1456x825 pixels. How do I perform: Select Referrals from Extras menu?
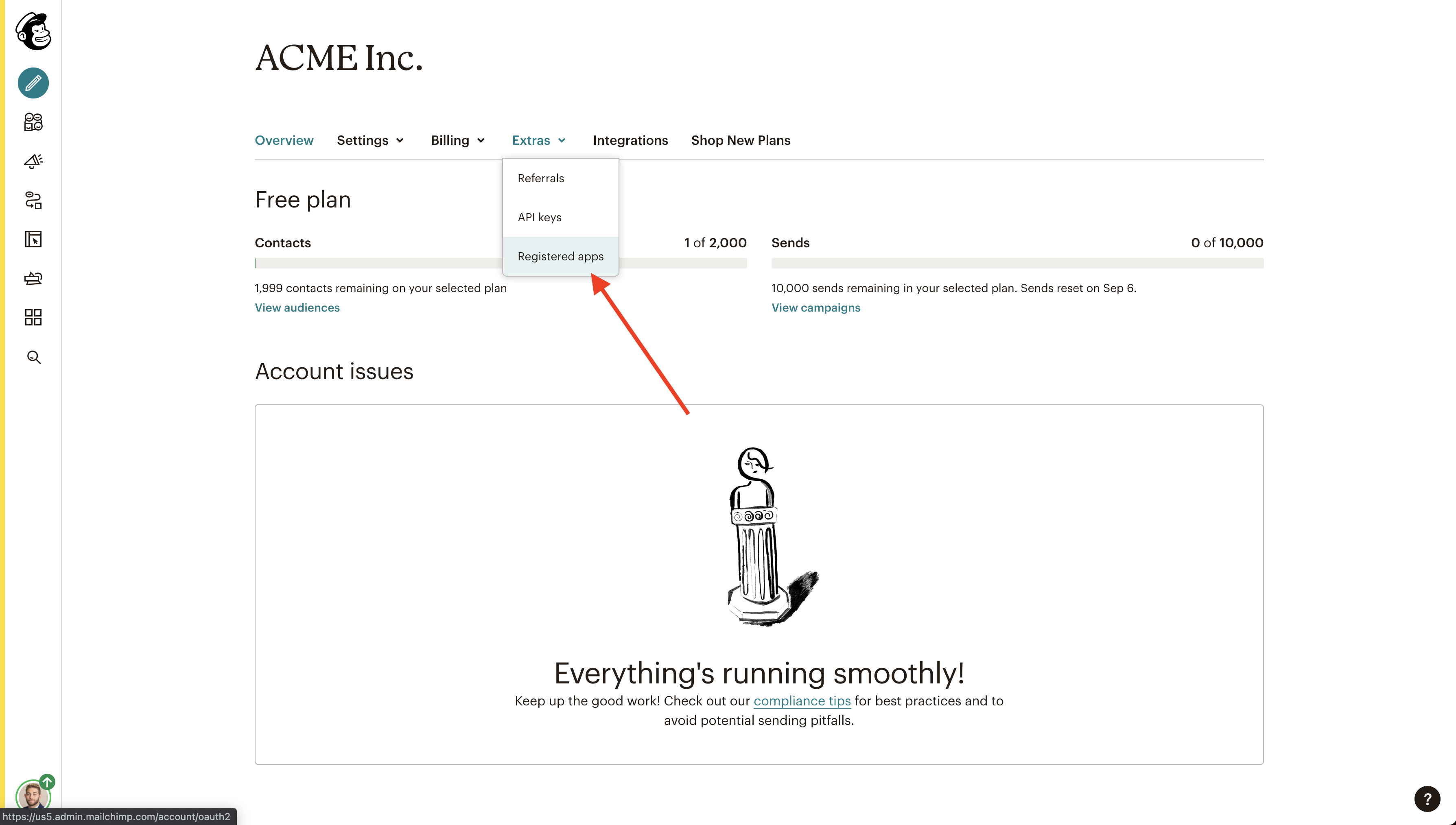[560, 179]
